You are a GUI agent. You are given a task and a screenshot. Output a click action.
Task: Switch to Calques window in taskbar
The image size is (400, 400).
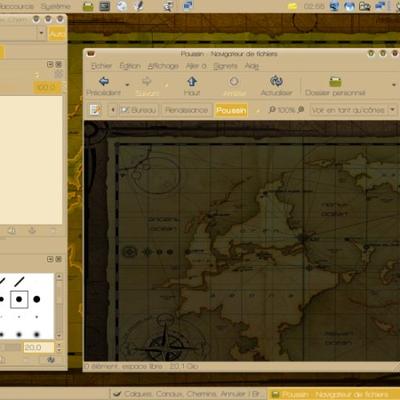pos(188,394)
